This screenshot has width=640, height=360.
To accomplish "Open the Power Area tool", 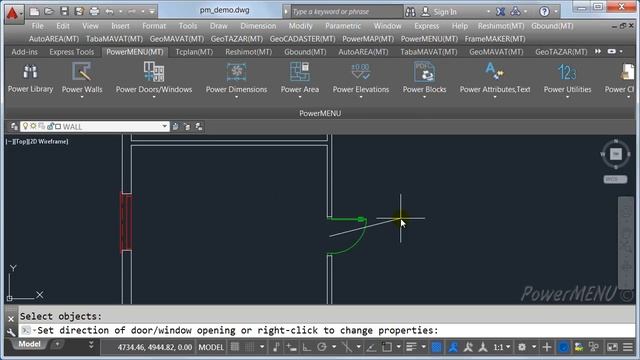I will (300, 78).
